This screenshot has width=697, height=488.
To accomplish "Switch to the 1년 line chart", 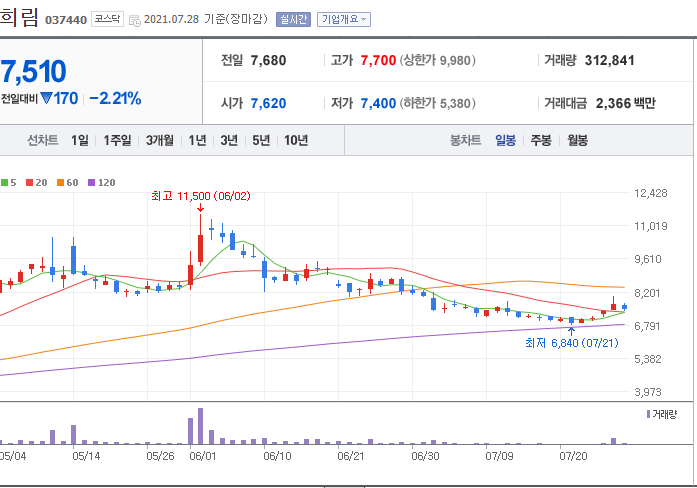I will [x=197, y=140].
